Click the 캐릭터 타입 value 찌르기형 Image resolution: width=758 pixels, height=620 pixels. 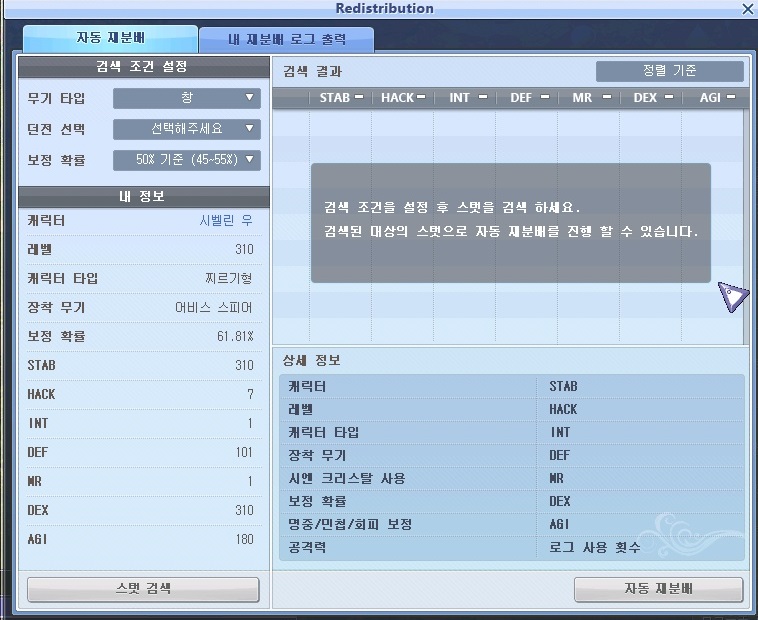229,278
